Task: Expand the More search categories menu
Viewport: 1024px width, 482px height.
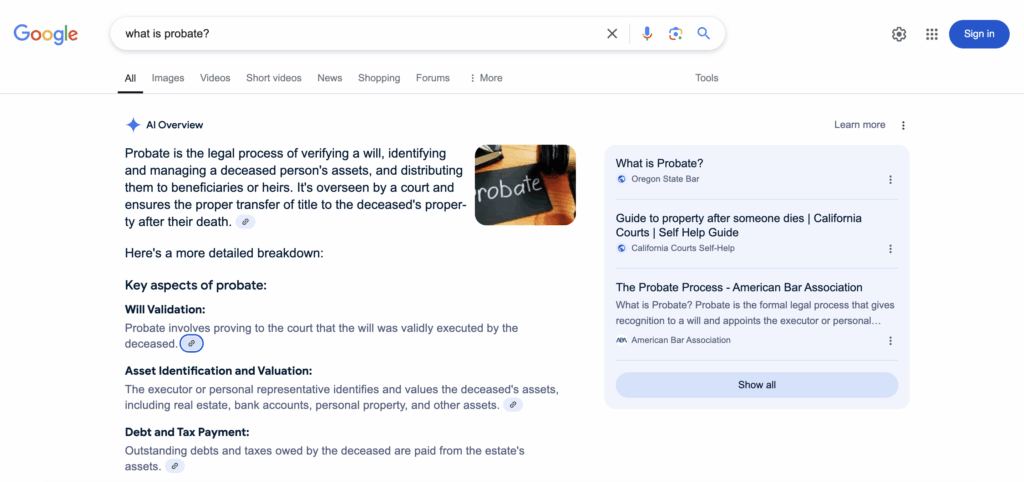Action: click(486, 78)
